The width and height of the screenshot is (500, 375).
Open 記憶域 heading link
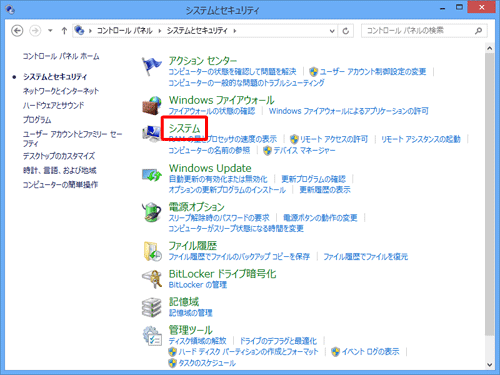[x=184, y=302]
